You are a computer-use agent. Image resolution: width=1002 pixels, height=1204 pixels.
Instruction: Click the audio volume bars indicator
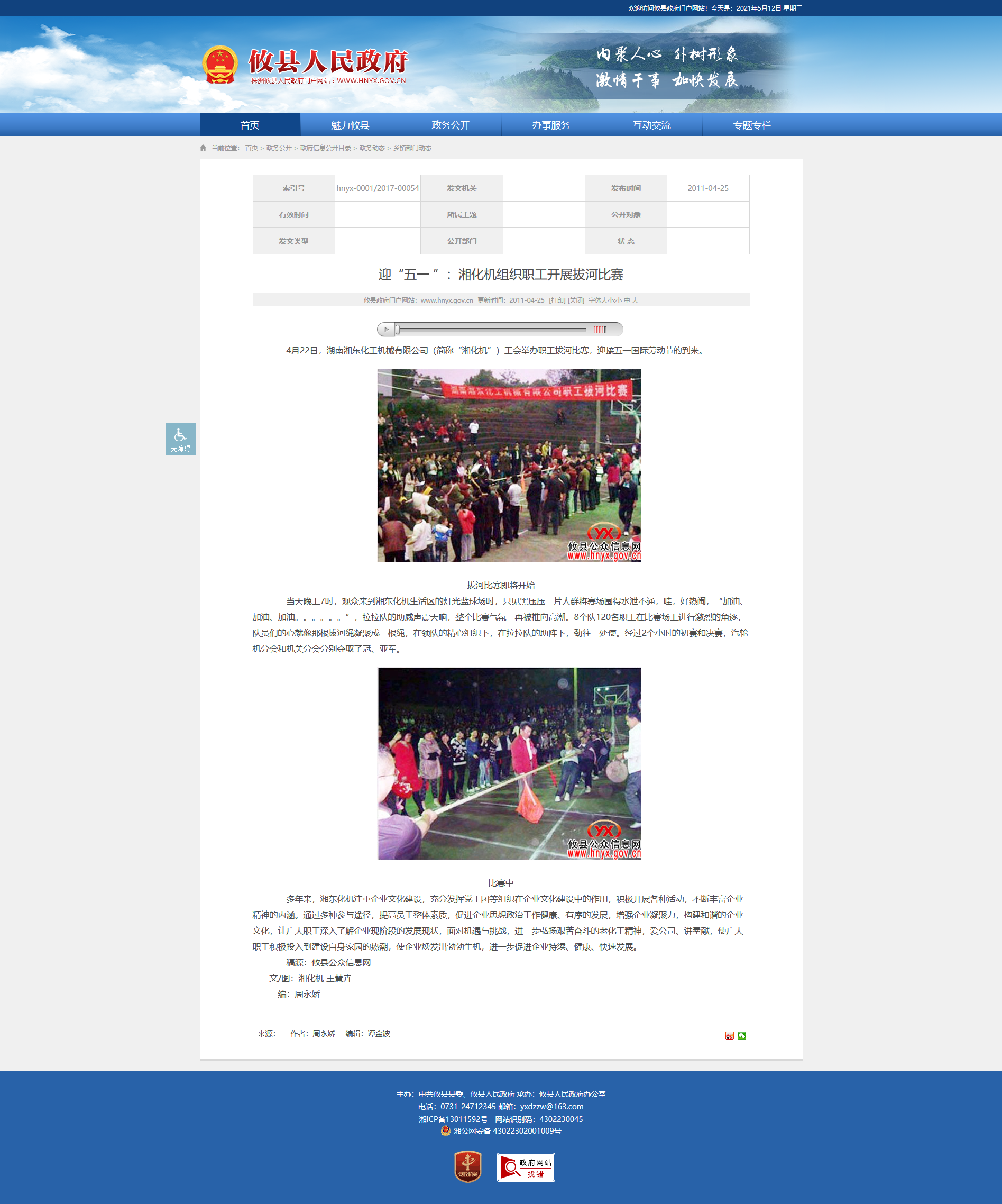tap(599, 329)
